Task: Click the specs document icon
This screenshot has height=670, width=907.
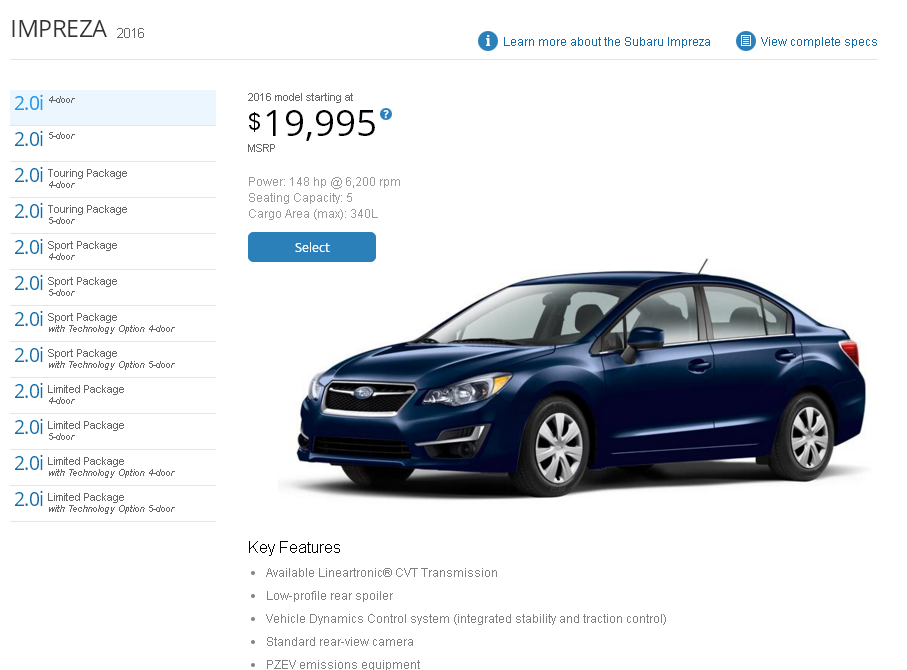Action: click(746, 41)
